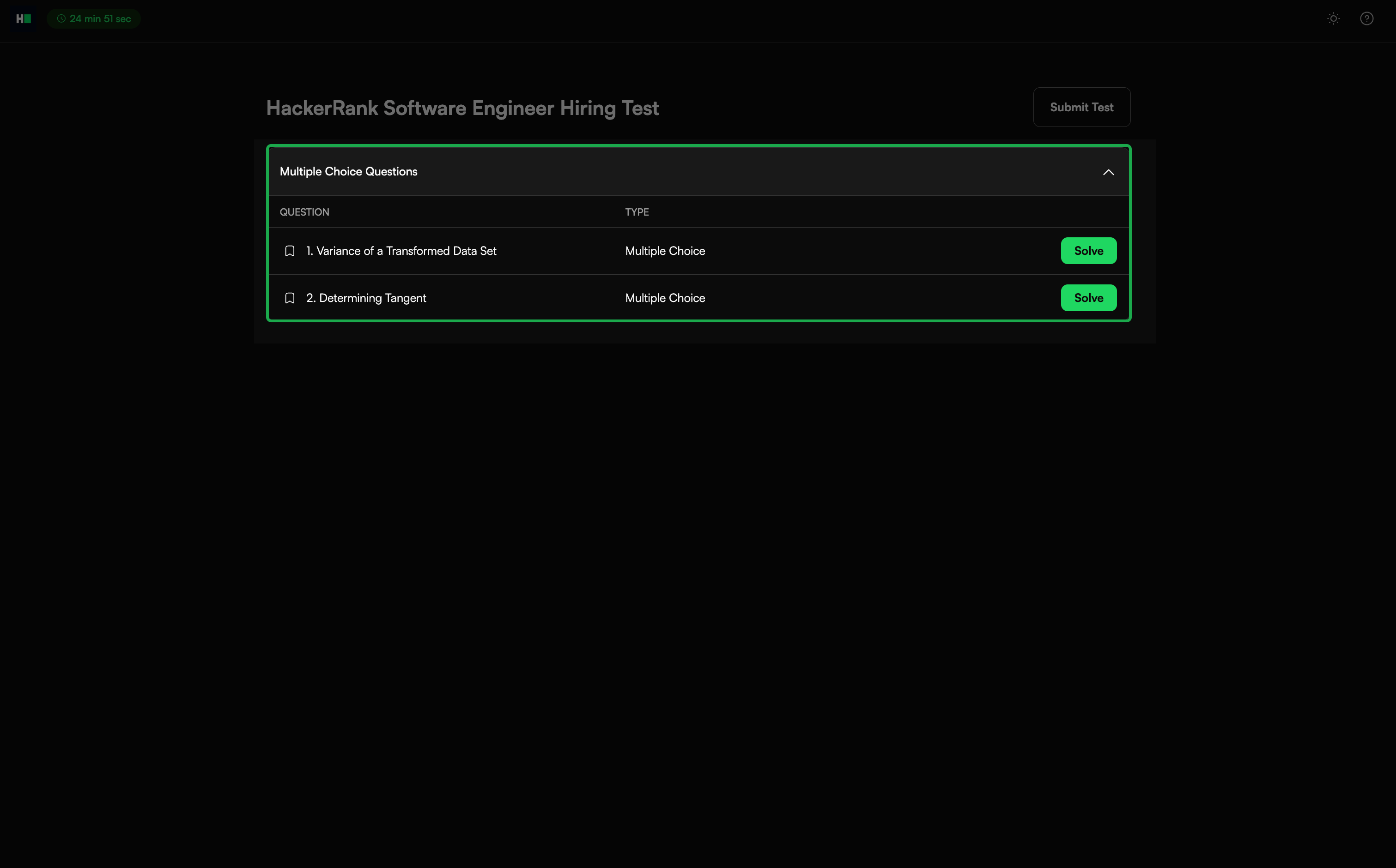This screenshot has width=1396, height=868.
Task: Click the Multiple Choice type cell for question 1
Action: click(665, 251)
